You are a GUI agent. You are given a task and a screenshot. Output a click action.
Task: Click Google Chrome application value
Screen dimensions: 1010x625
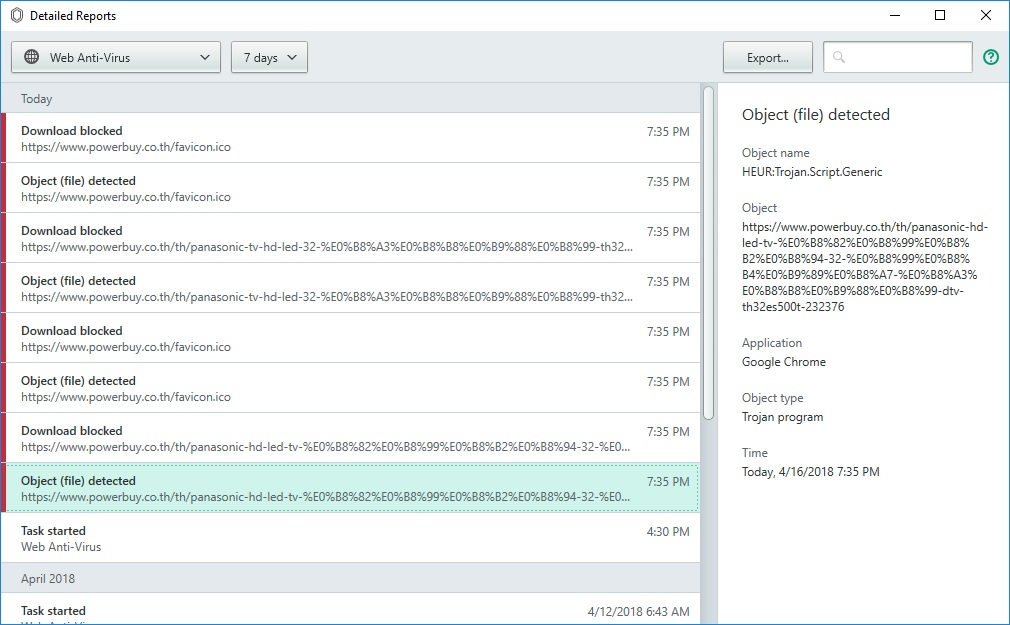[784, 362]
